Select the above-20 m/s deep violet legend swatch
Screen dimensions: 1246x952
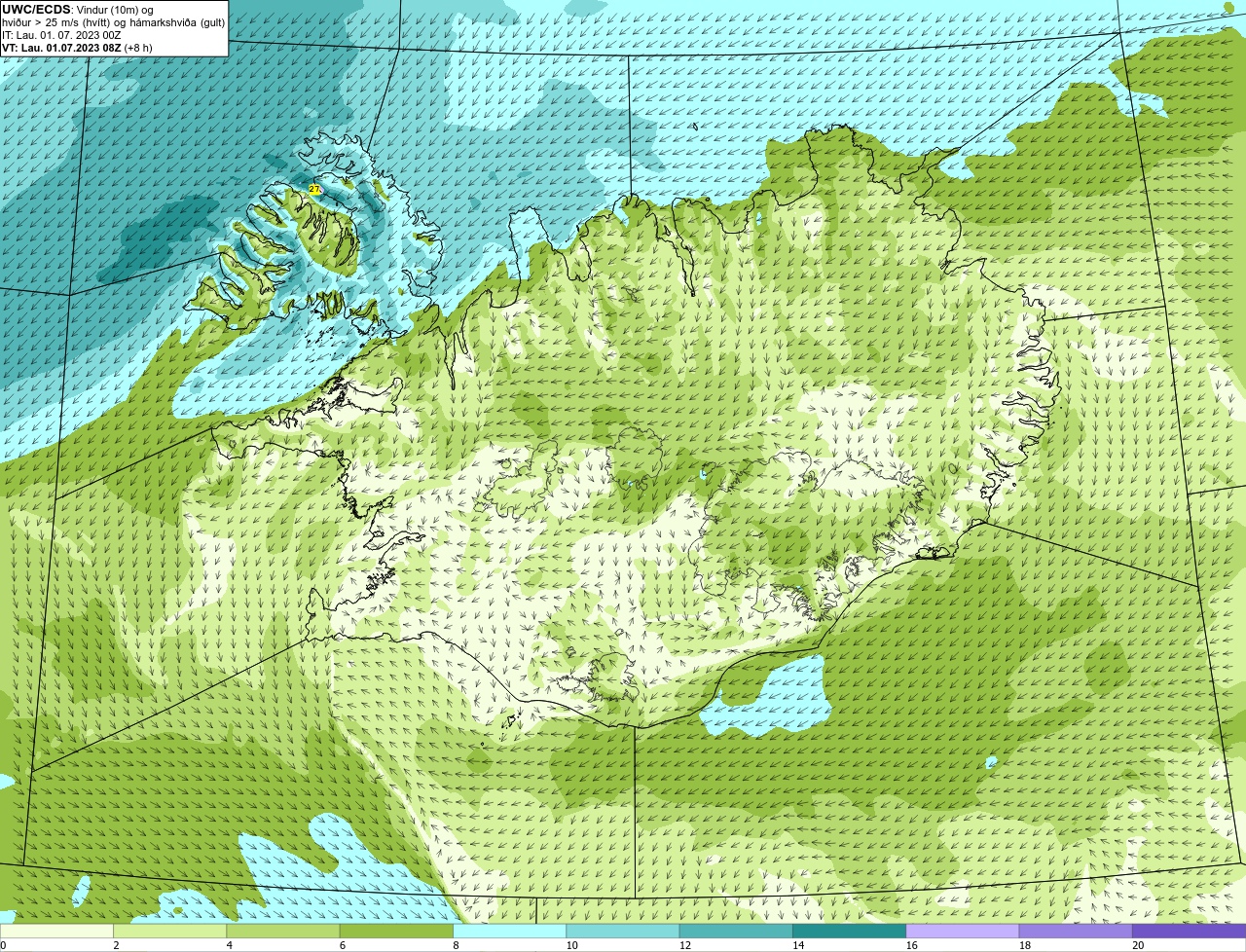click(x=1189, y=932)
